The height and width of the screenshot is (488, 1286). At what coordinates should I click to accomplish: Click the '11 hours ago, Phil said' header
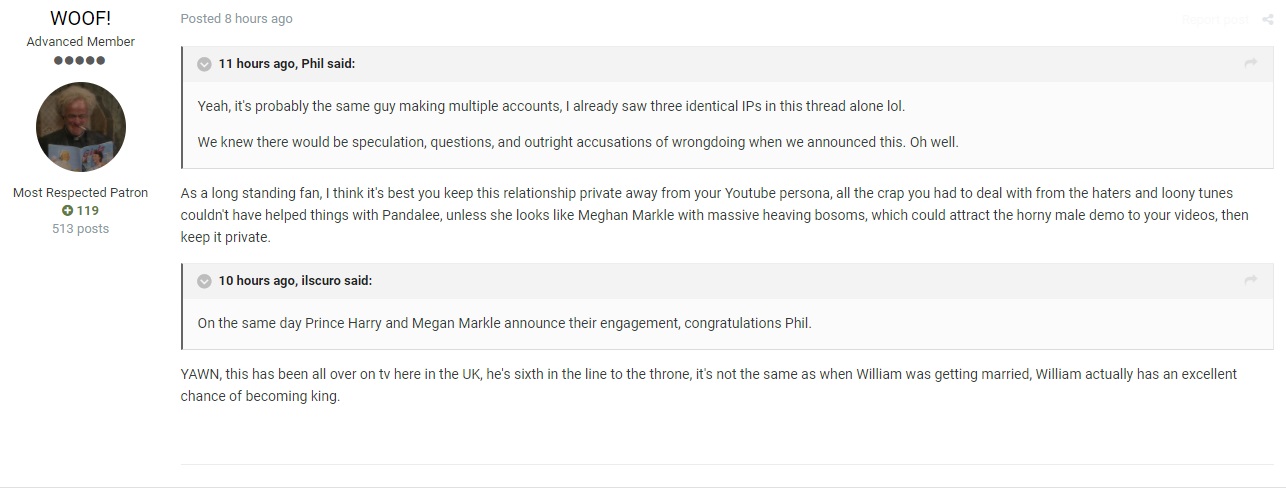coord(287,64)
